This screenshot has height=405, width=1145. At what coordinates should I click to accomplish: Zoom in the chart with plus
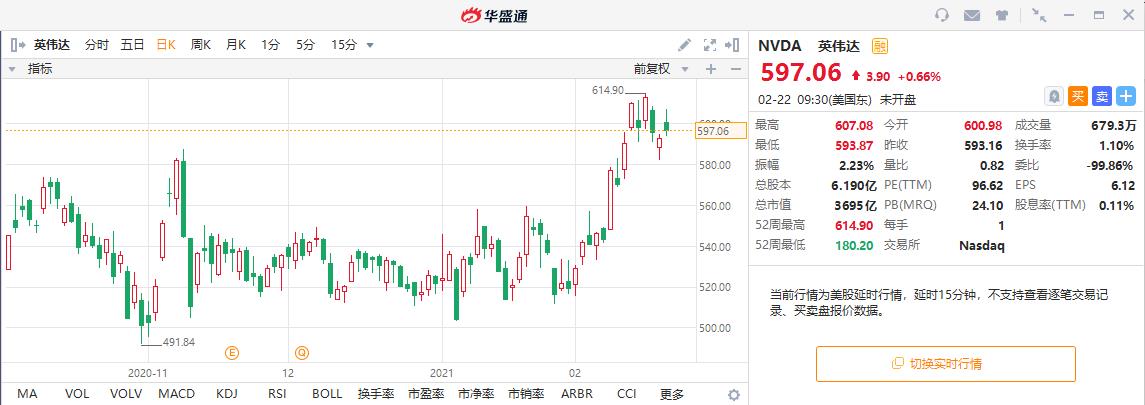[711, 69]
